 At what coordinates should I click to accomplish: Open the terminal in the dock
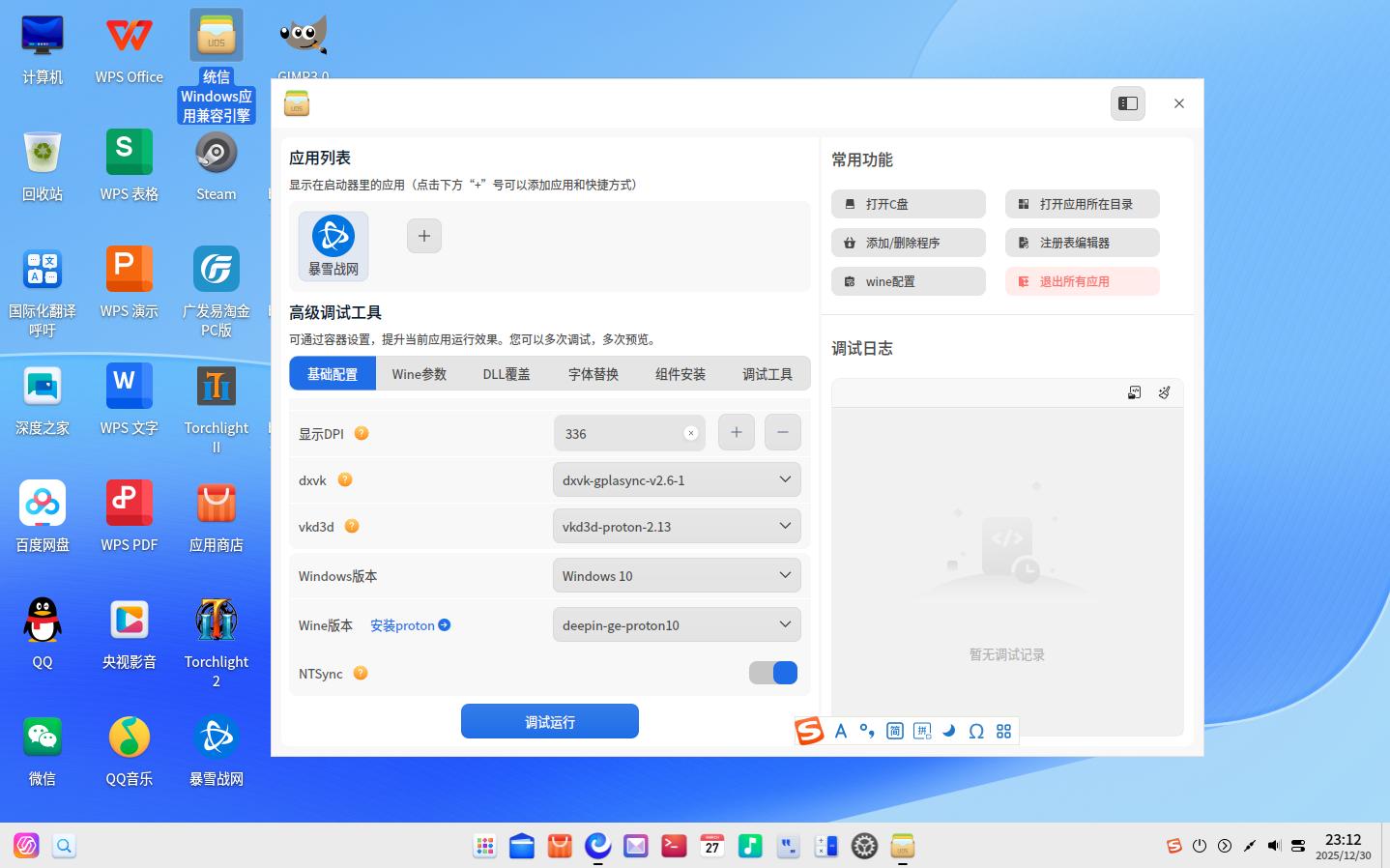674,846
